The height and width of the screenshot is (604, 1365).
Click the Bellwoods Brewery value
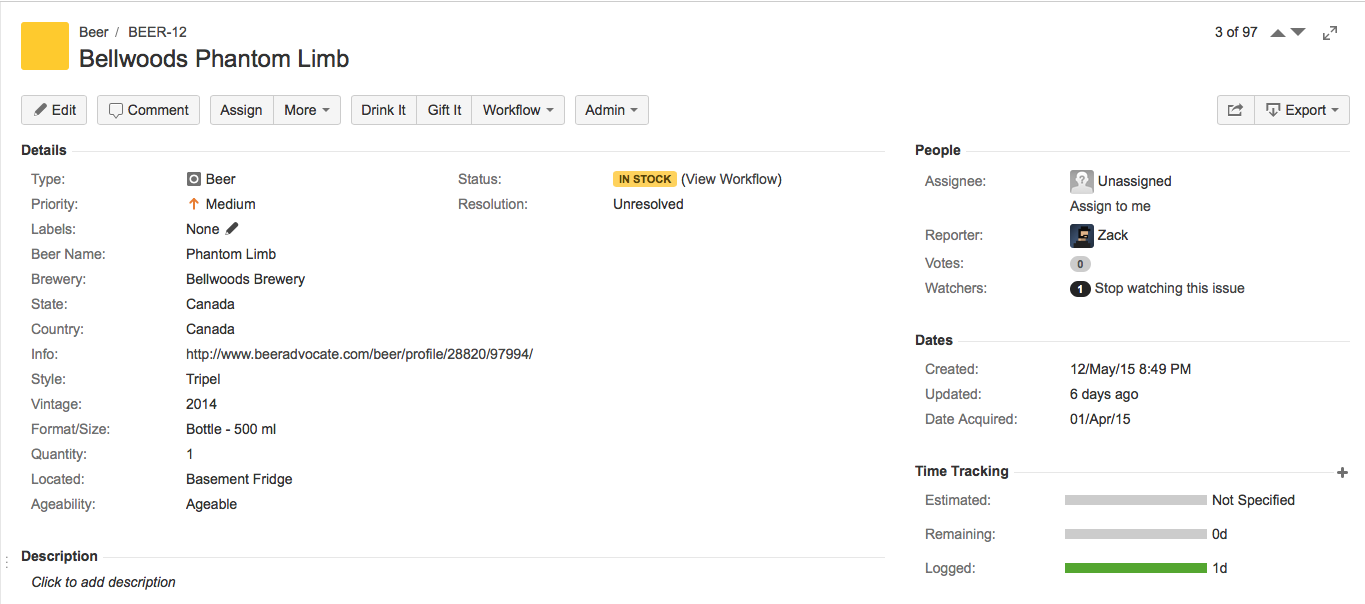tap(245, 279)
